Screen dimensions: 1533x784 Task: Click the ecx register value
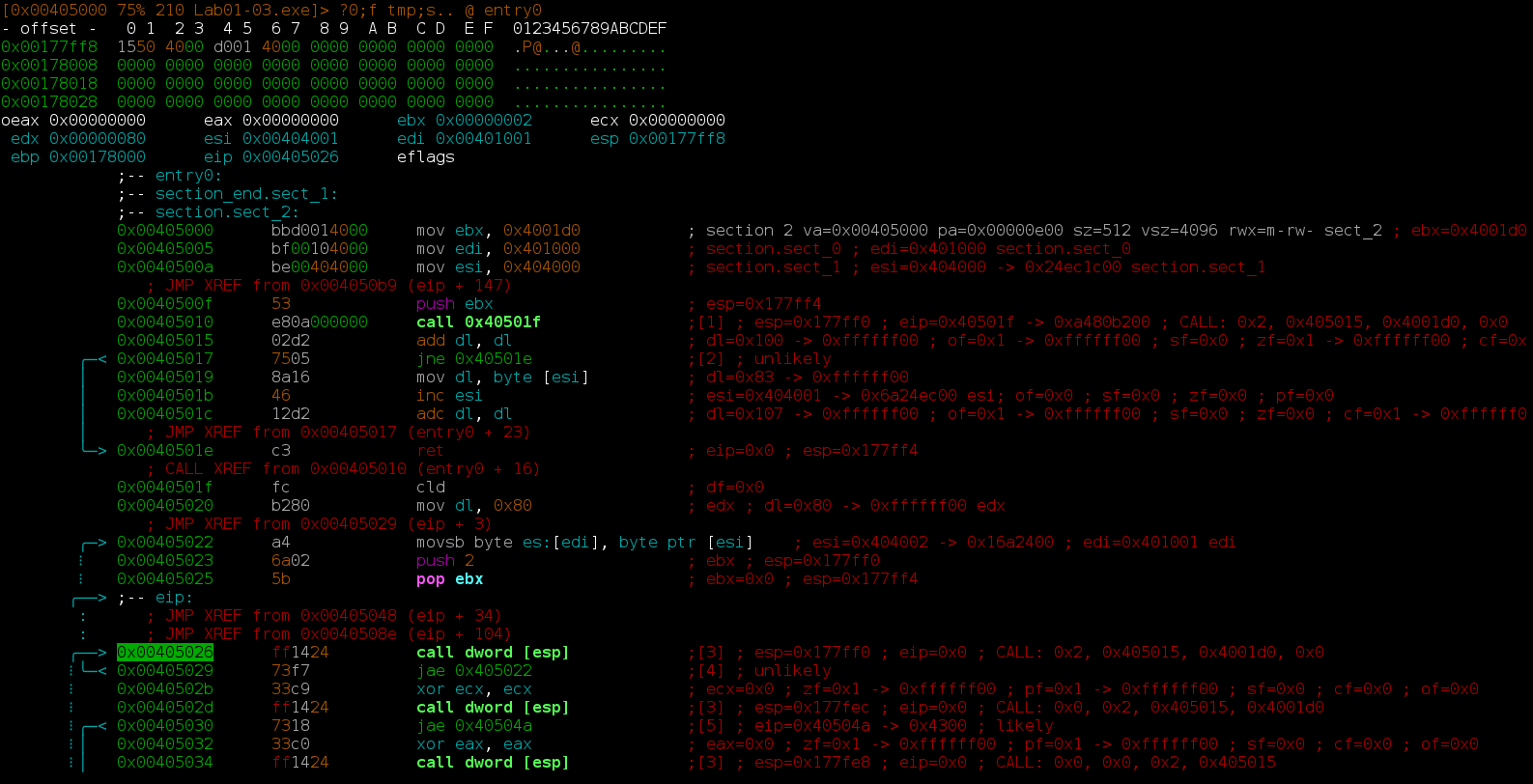677,120
